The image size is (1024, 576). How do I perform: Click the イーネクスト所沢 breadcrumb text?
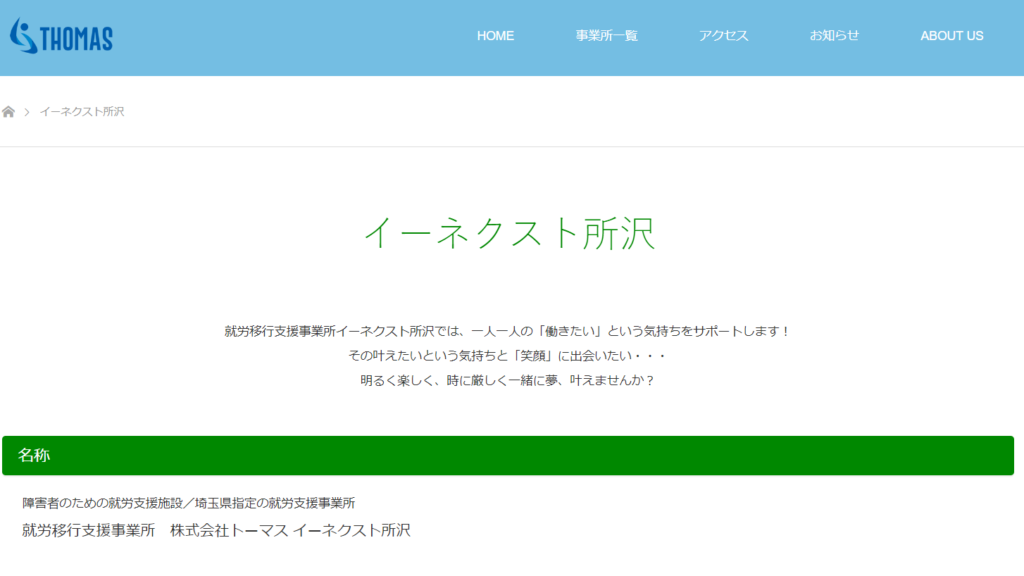point(82,112)
